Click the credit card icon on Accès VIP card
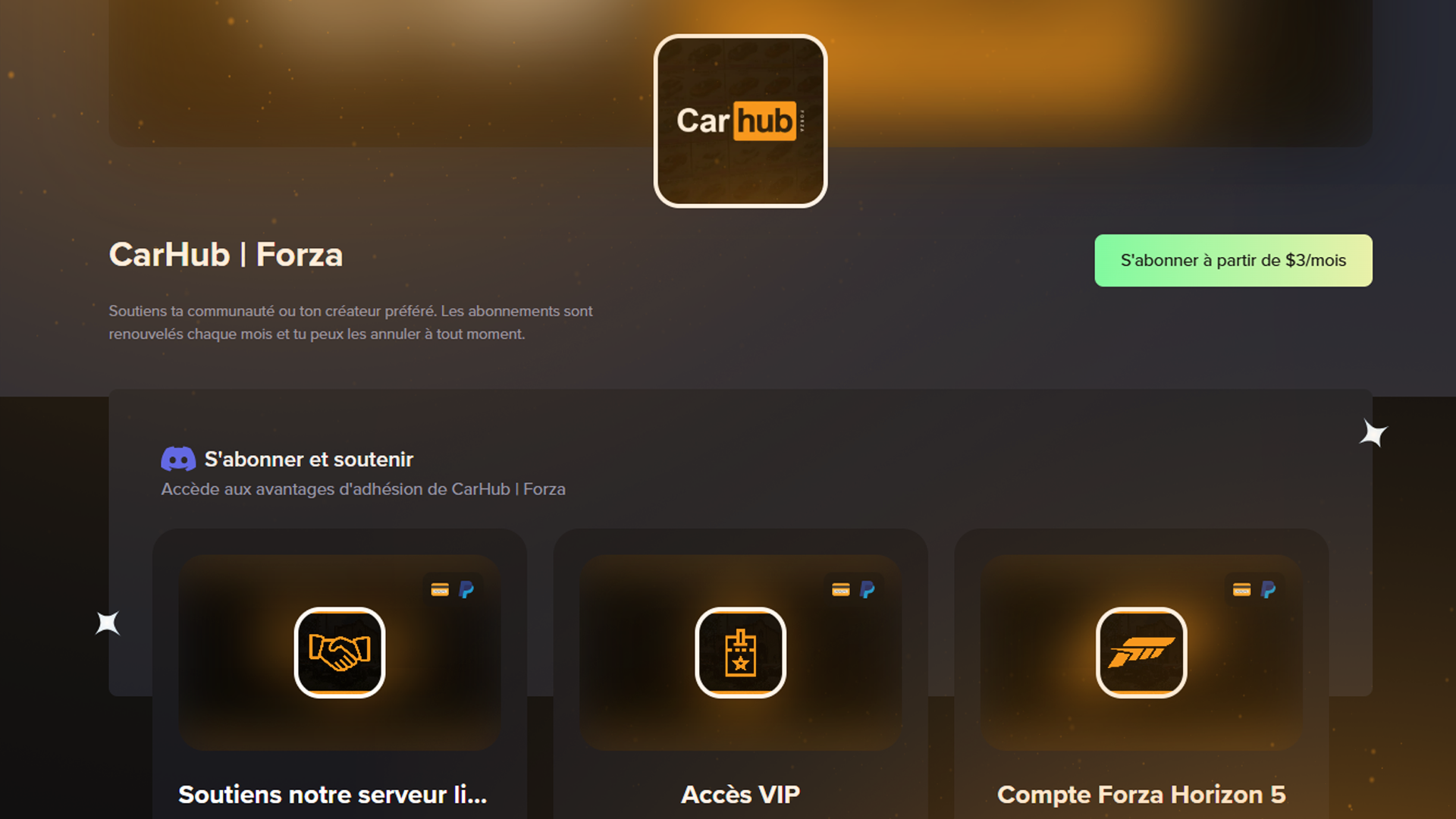 click(840, 590)
